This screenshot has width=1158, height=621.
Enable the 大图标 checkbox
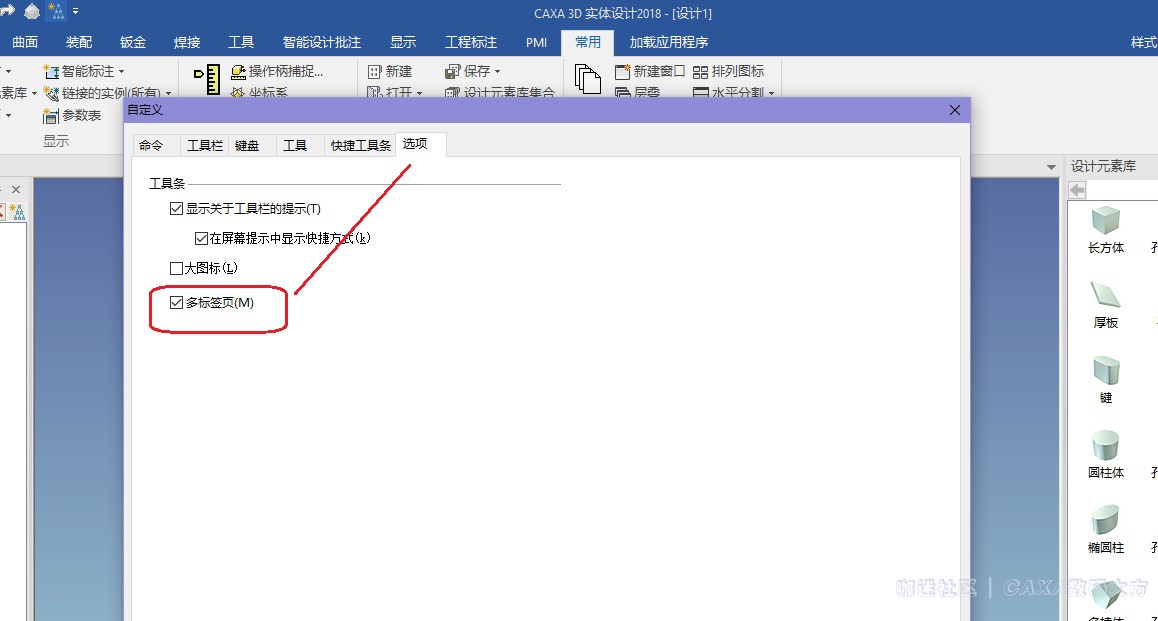coord(177,268)
